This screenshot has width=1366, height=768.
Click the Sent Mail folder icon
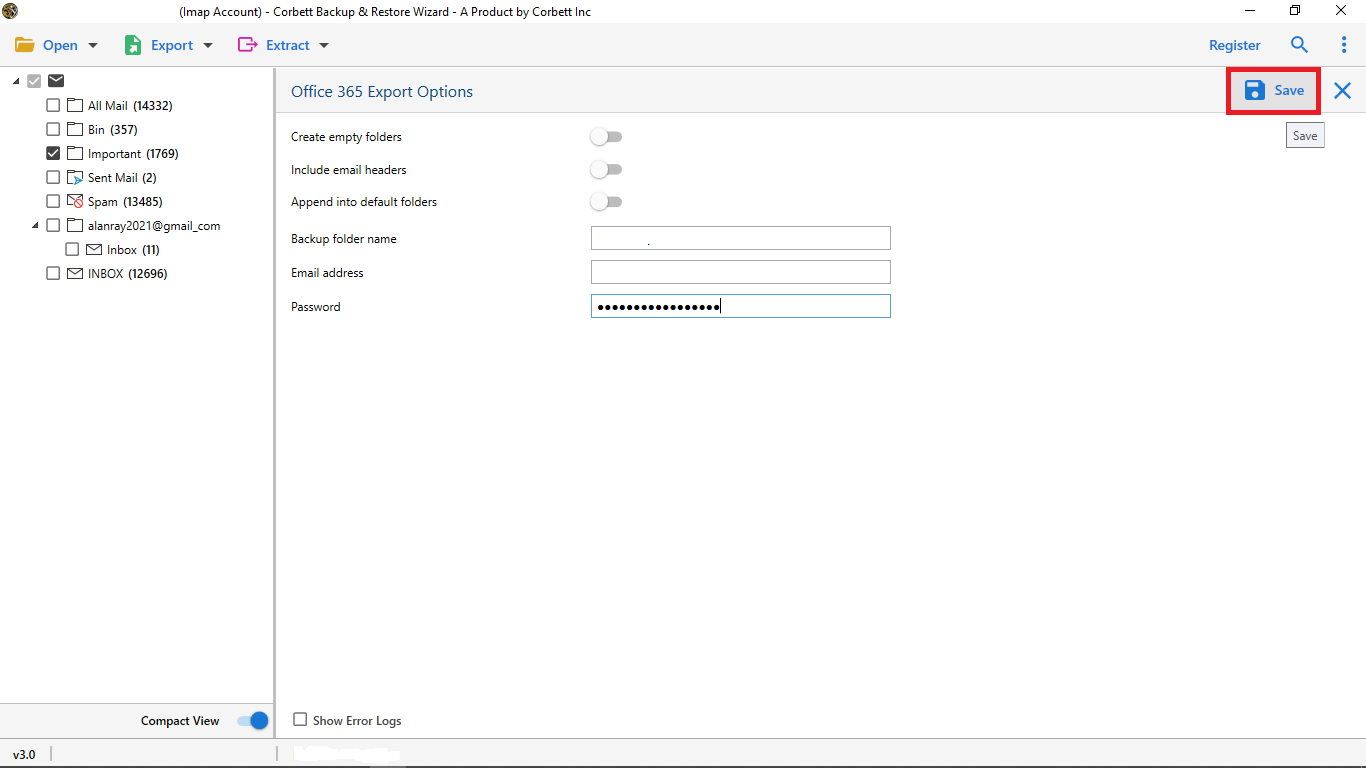(74, 177)
